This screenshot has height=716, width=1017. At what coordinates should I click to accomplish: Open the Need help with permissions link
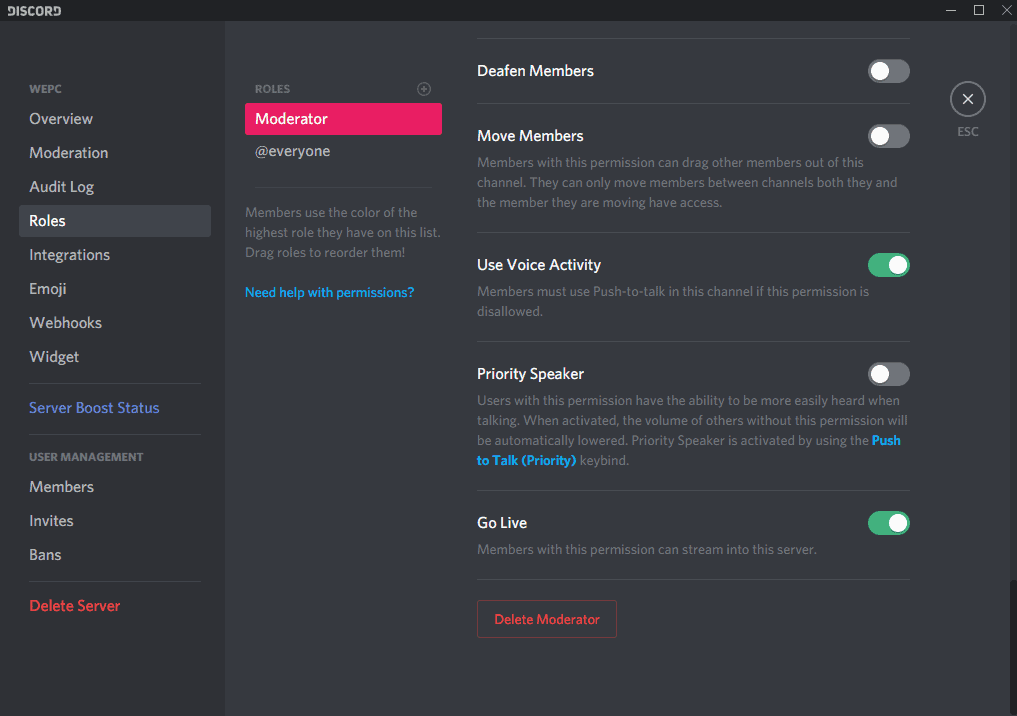pyautogui.click(x=329, y=292)
